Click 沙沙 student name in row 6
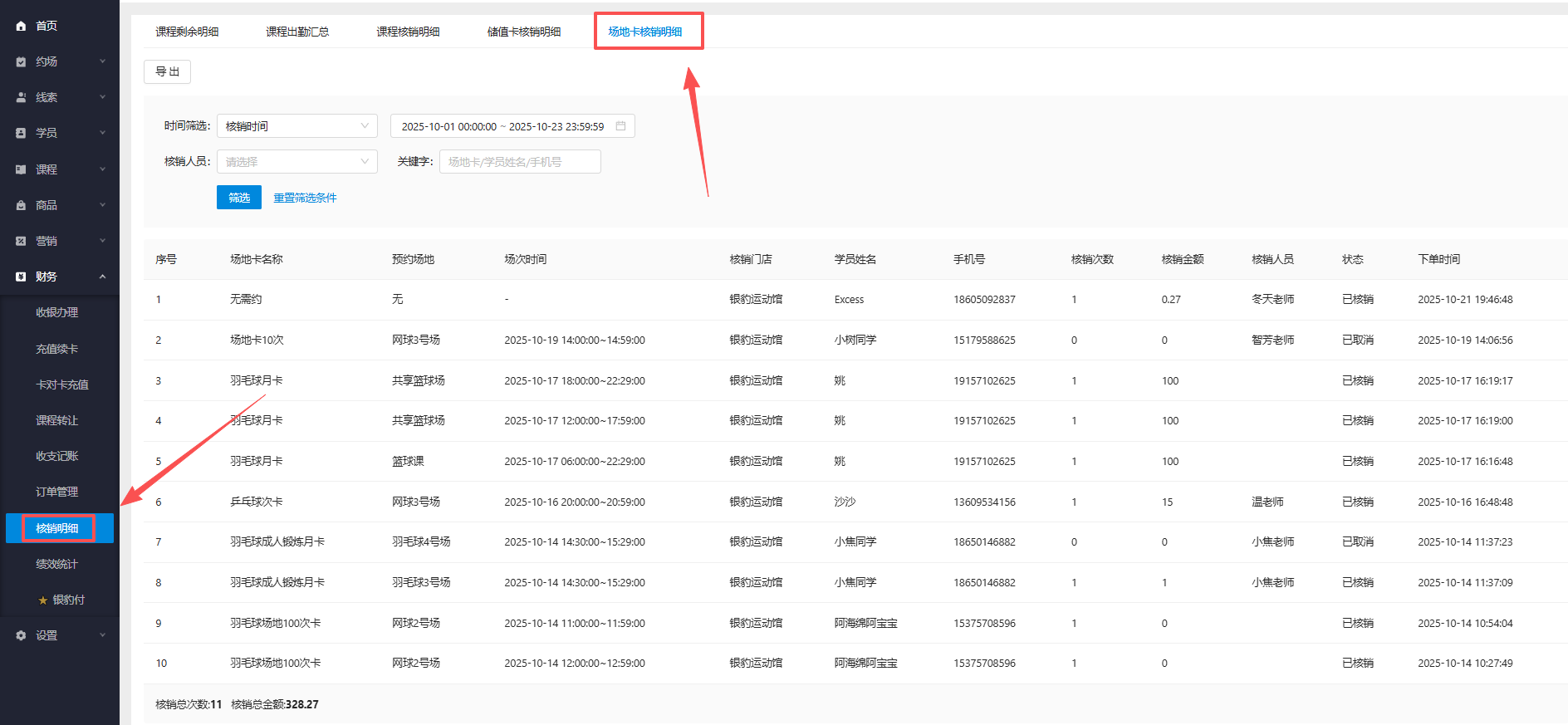 [x=845, y=502]
